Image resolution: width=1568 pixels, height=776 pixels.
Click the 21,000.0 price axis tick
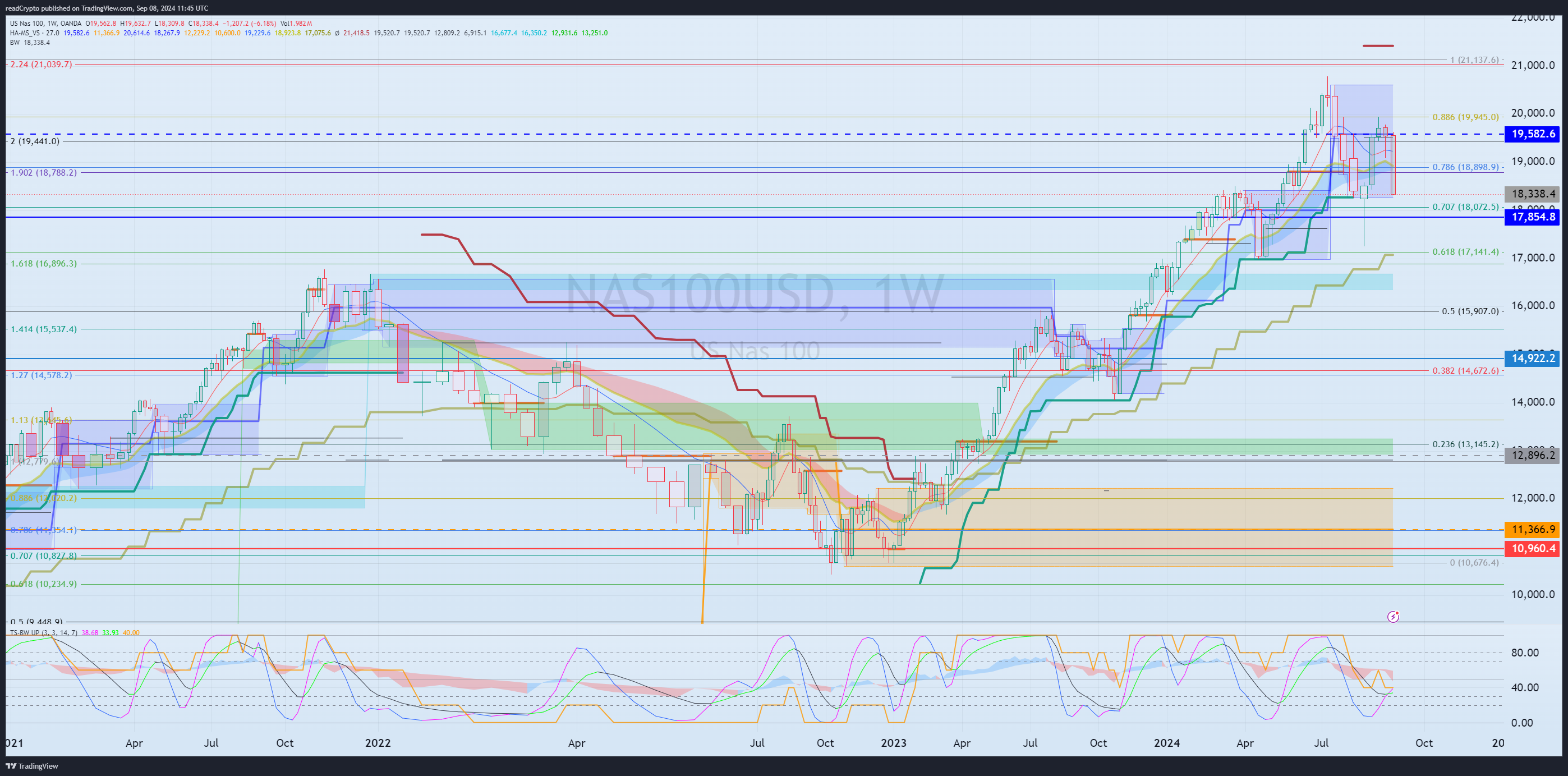pyautogui.click(x=1533, y=65)
